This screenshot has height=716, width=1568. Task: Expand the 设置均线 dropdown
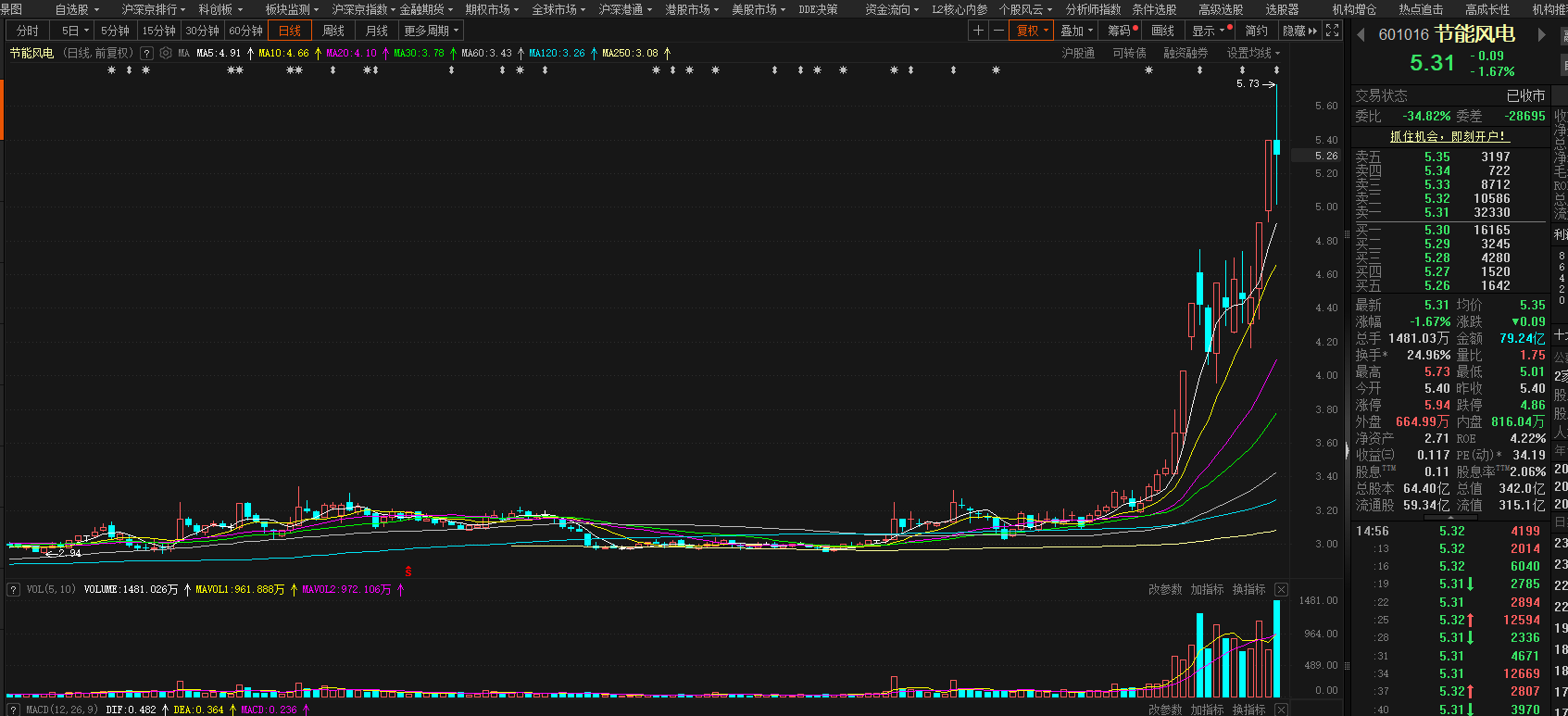[1254, 54]
